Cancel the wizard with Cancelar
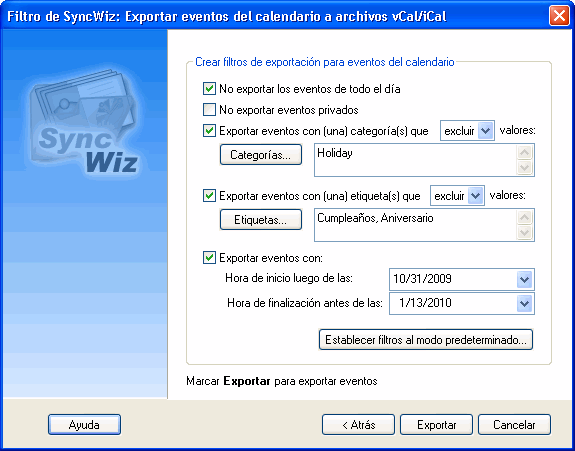The height and width of the screenshot is (451, 575). click(x=514, y=425)
